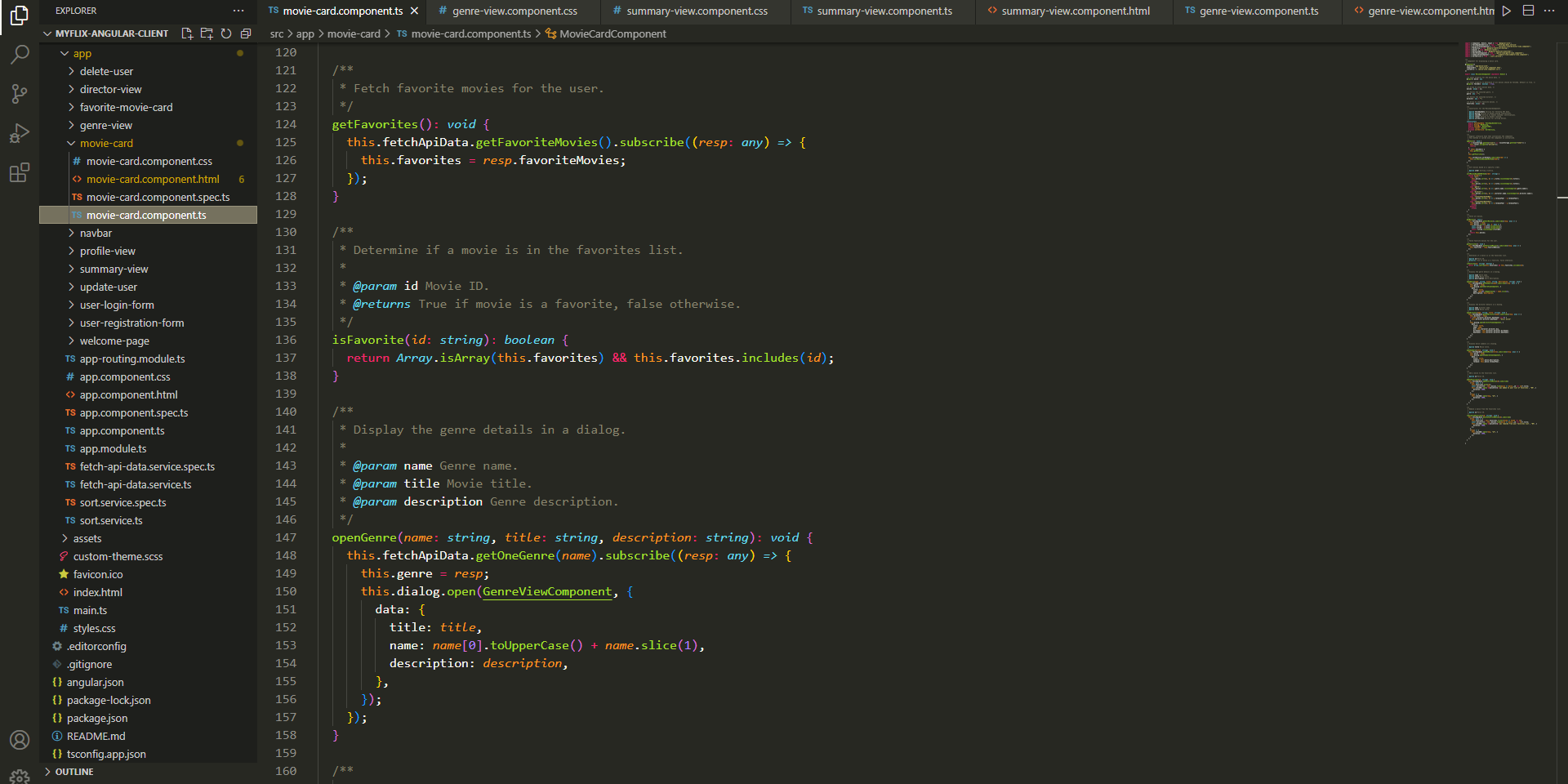Open movie-card.component.css file
This screenshot has height=784, width=1568.
tap(148, 161)
